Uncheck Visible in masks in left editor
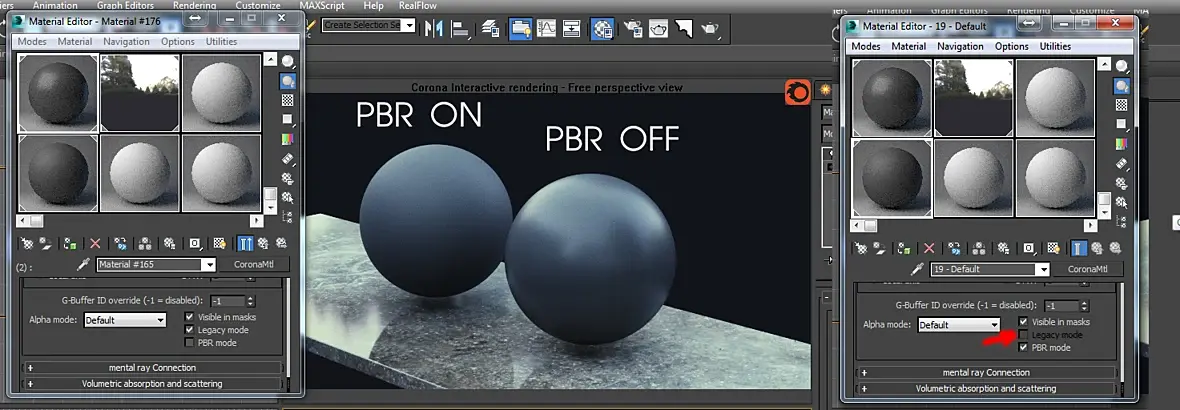The height and width of the screenshot is (410, 1180). (x=190, y=317)
